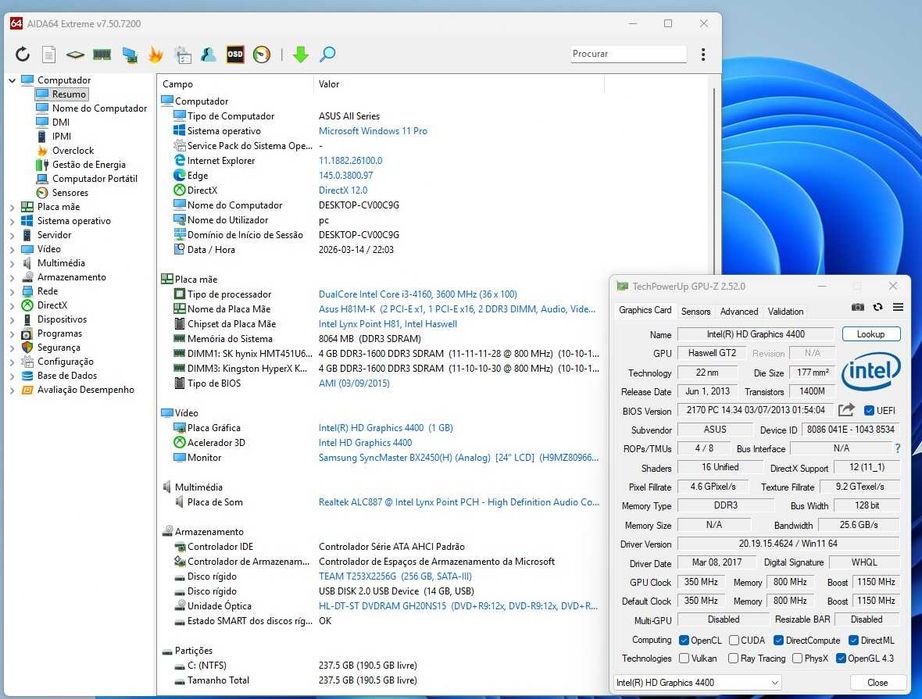Open the OSD panel icon

tap(235, 54)
